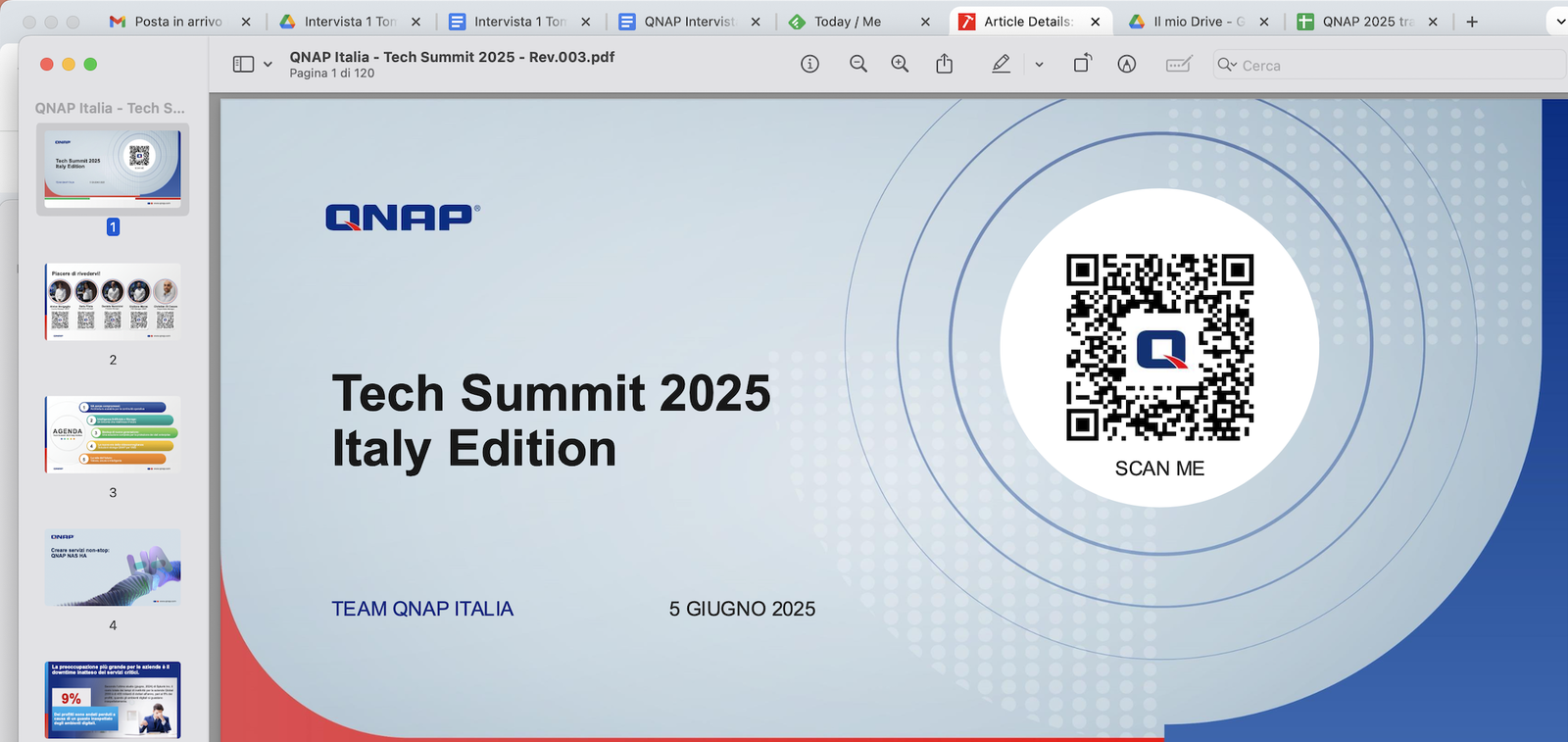Viewport: 1568px width, 742px height.
Task: Close the first Intervista 1 Drive tab
Action: pos(416,22)
